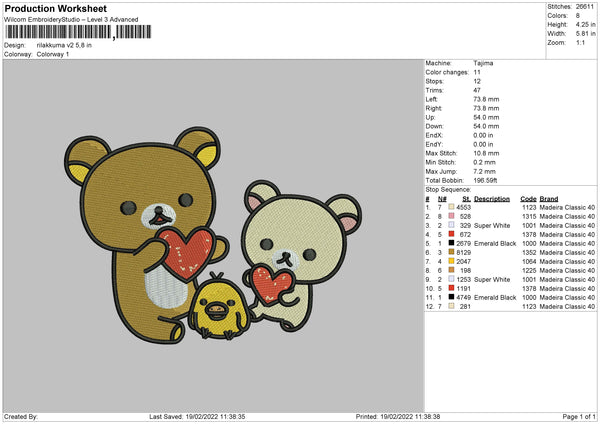Click 'Madeira Classic 40' in stop 12 row
This screenshot has height=424, width=600.
[567, 306]
